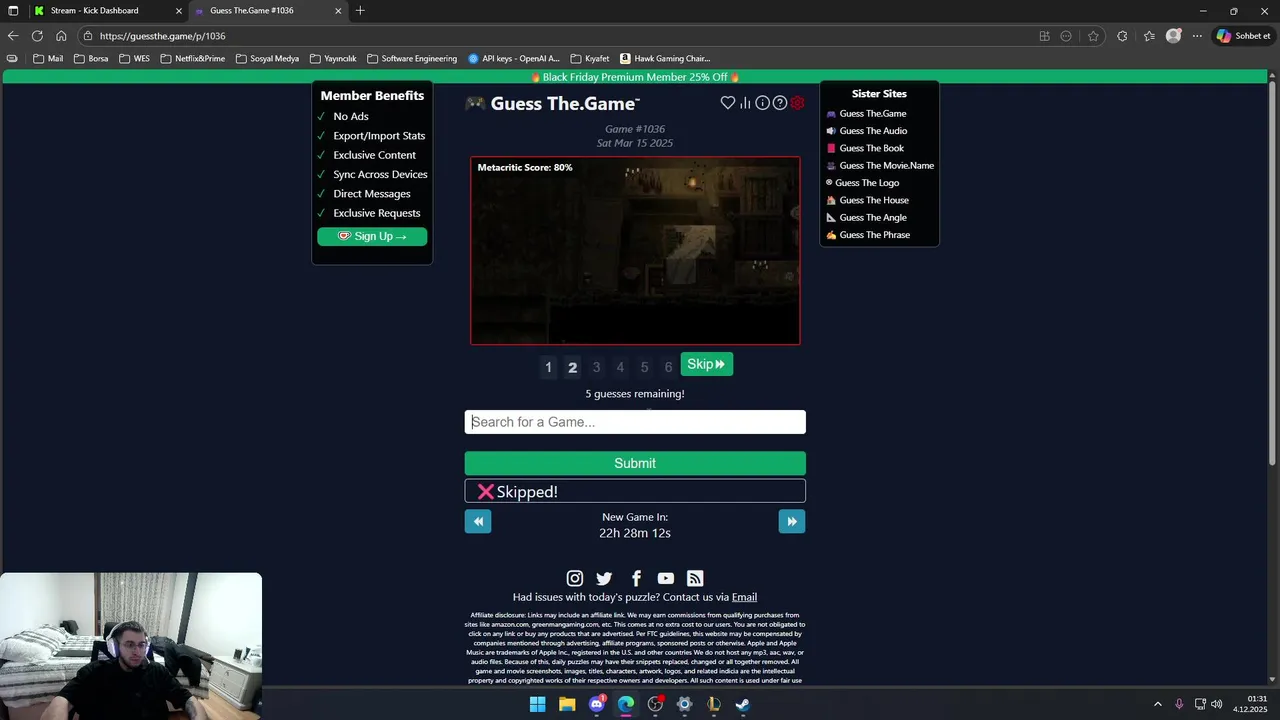Image resolution: width=1280 pixels, height=720 pixels.
Task: Open the Mail bookmarks folder
Action: 47,59
